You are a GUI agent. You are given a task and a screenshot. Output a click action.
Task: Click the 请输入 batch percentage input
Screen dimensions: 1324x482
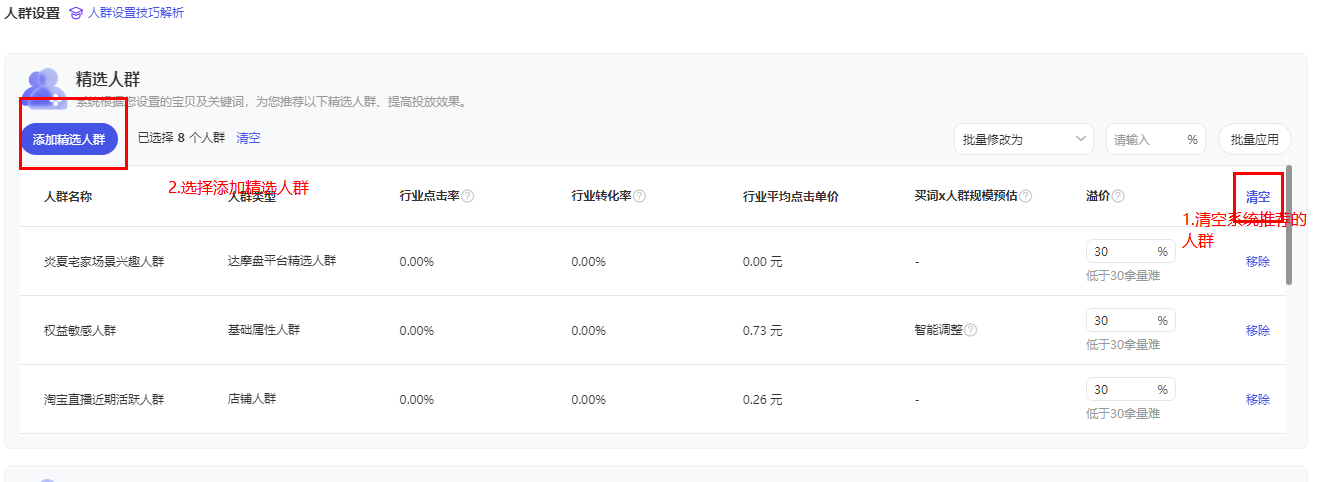[x=1148, y=140]
